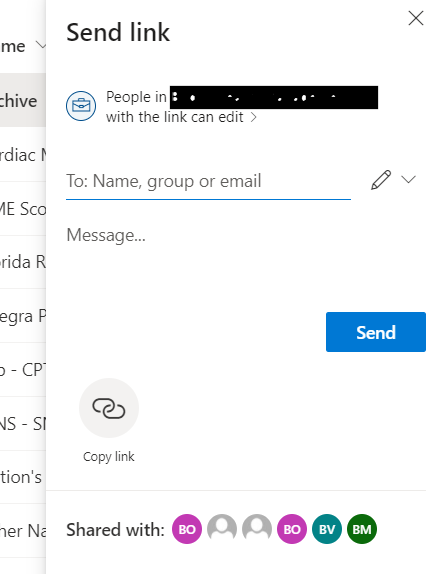
Task: Click the BO avatar right after Shared with
Action: coord(187,529)
